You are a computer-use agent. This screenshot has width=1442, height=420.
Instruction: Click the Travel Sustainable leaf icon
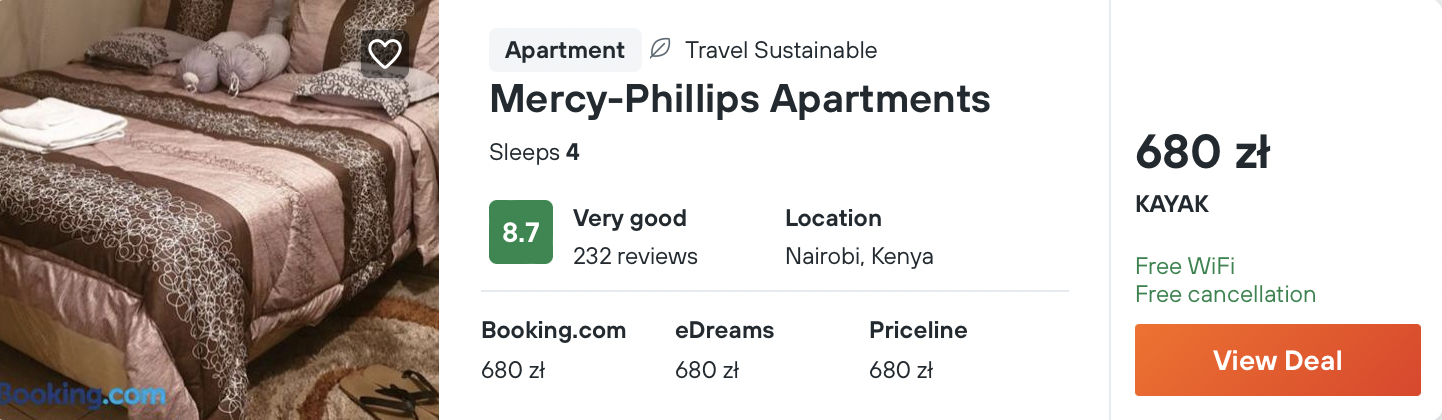tap(660, 49)
